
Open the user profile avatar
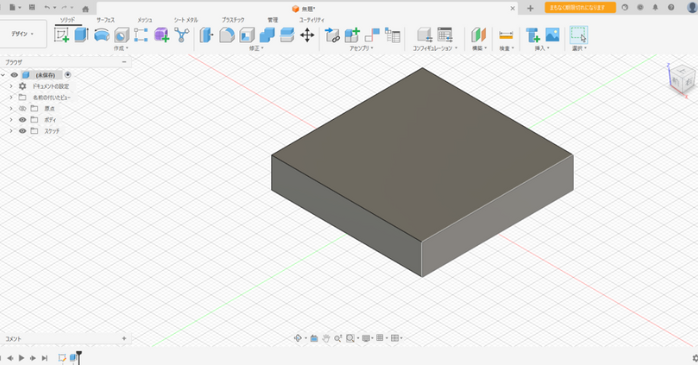click(692, 8)
